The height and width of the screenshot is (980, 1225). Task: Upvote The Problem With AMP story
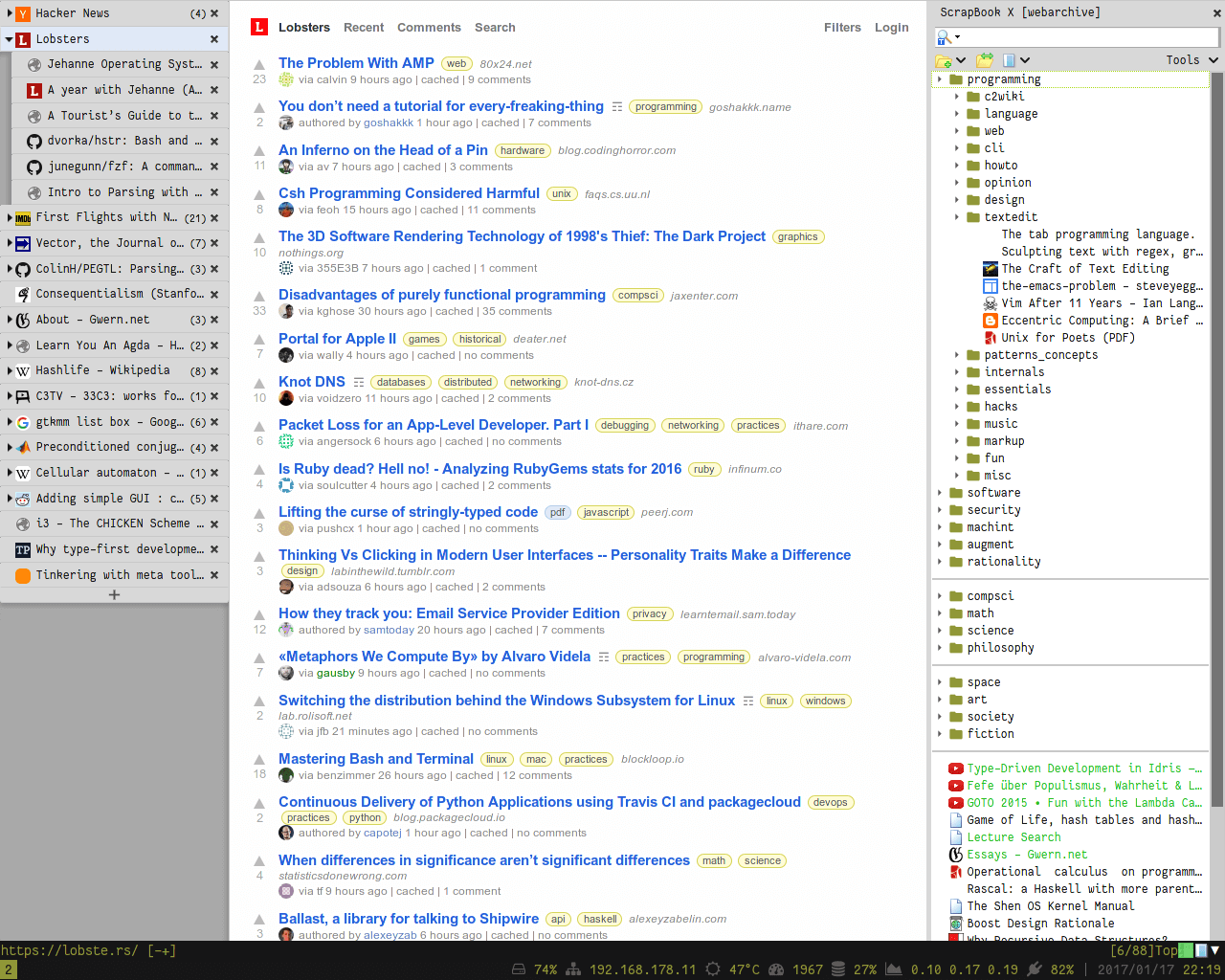(x=259, y=65)
